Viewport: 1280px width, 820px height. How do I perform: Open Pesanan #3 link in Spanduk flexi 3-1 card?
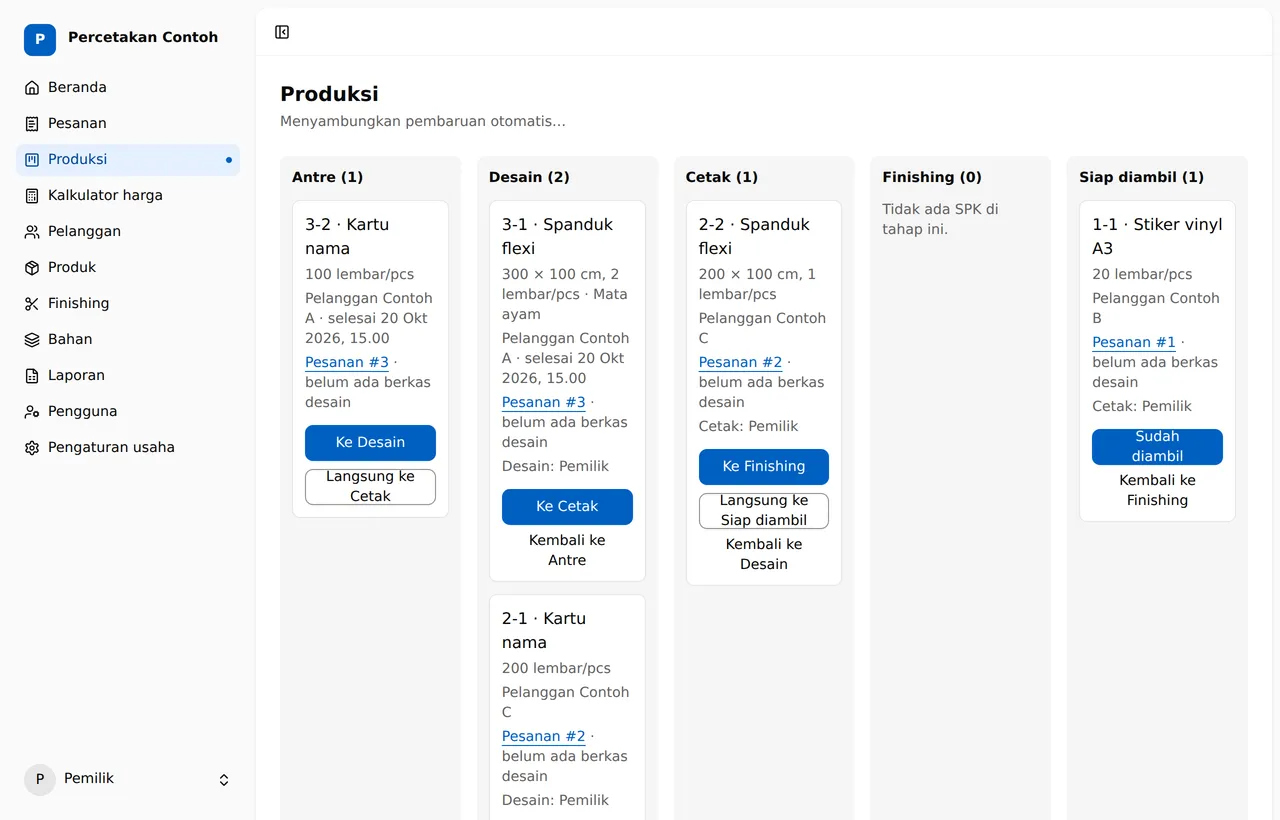click(544, 402)
